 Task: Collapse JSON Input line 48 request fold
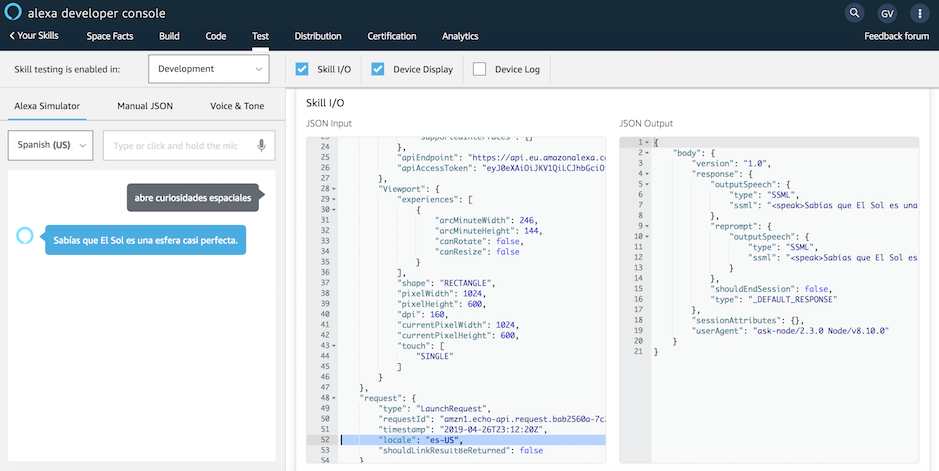[334, 398]
